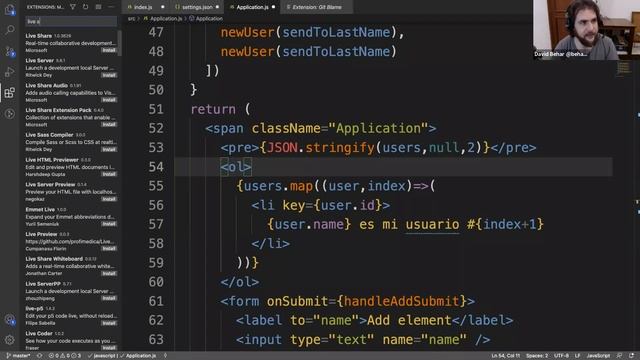Open the Search view in activity bar
640x360 pixels.
click(10, 30)
